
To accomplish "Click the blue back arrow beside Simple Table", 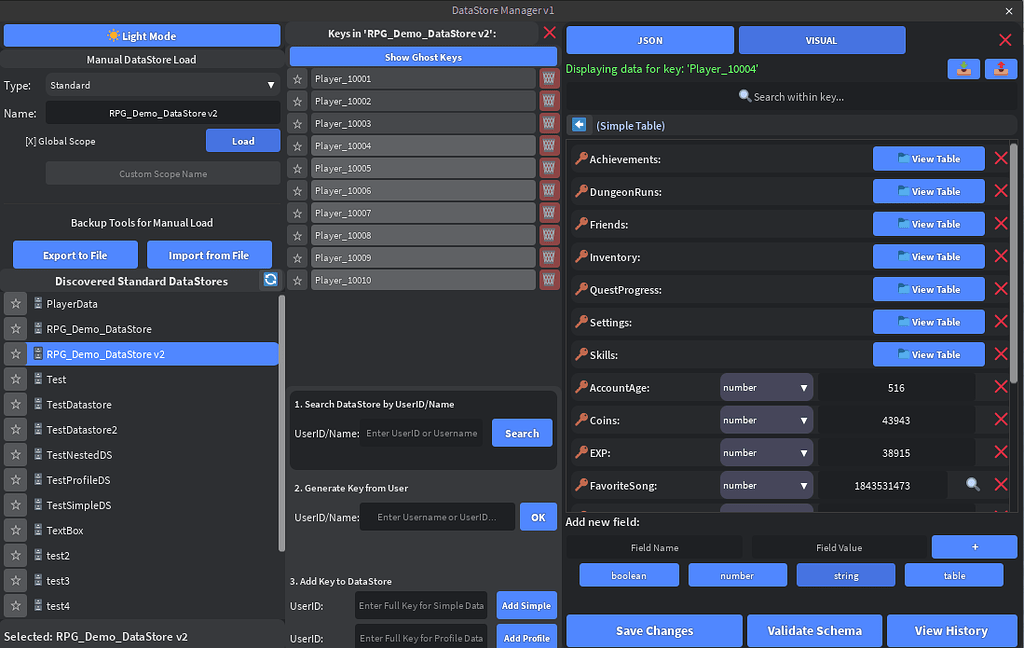I will click(579, 124).
